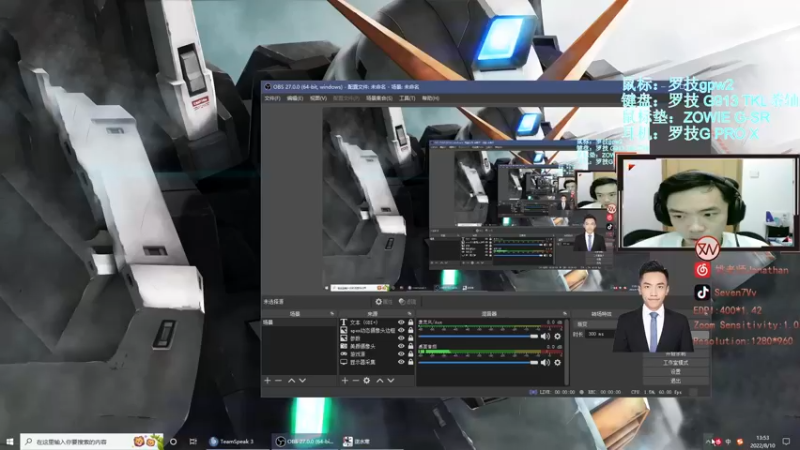This screenshot has width=800, height=450.
Task: Lock the 文本 (GDI+) text source
Action: tap(410, 322)
